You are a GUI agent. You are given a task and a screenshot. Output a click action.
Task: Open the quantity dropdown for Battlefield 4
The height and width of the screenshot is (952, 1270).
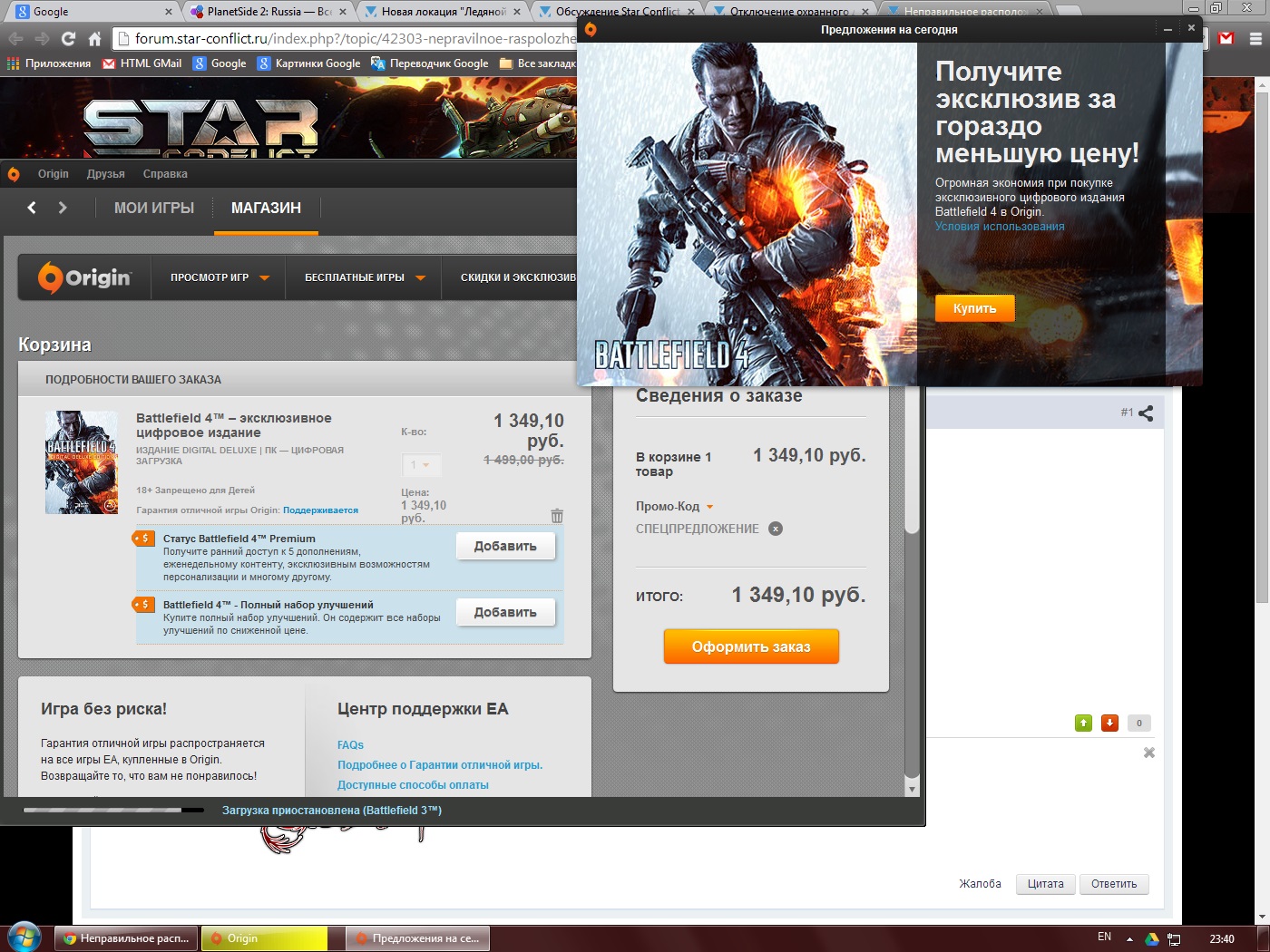[x=421, y=465]
